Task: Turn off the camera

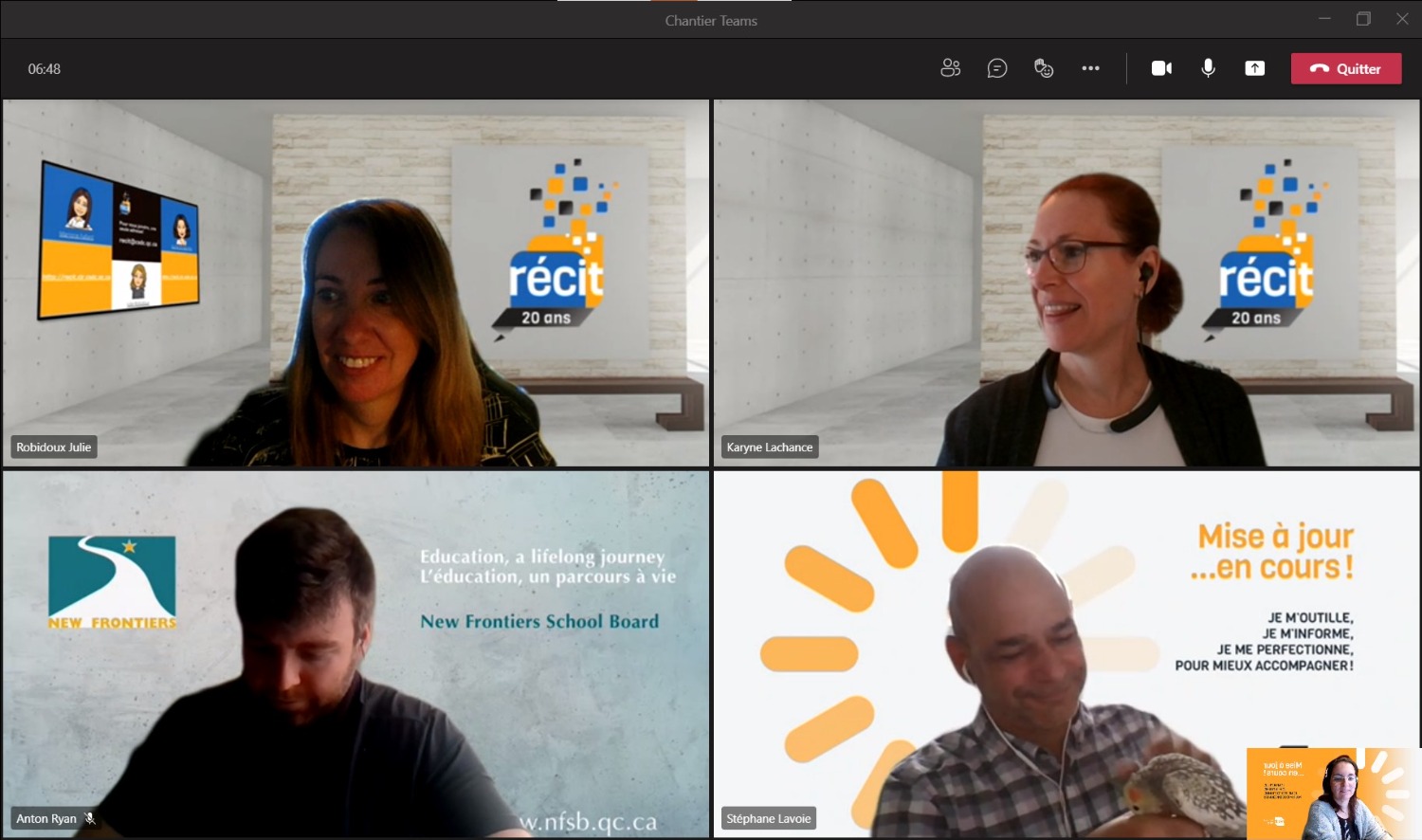Action: pos(1161,68)
